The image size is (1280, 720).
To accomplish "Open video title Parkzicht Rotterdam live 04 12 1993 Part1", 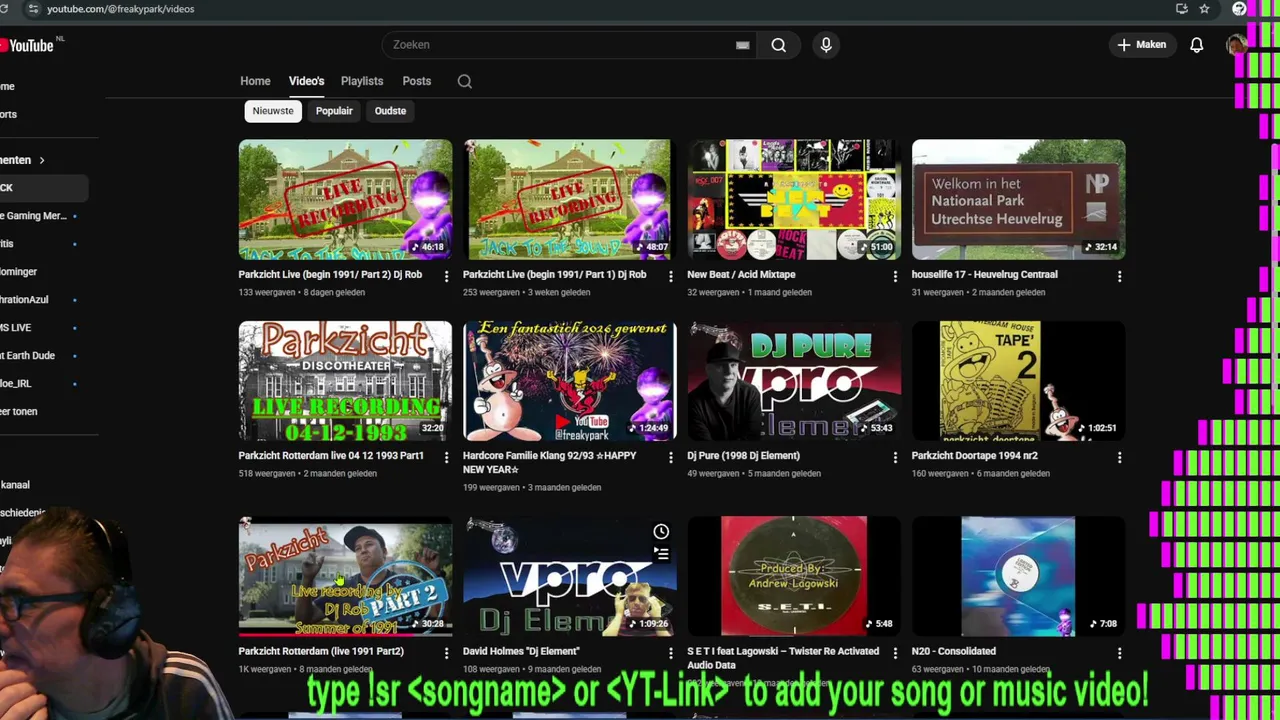I will [331, 455].
